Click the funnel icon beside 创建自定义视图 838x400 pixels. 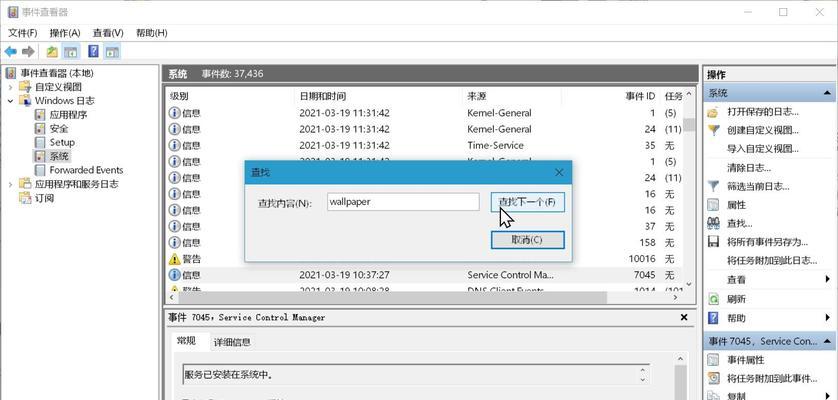[713, 130]
